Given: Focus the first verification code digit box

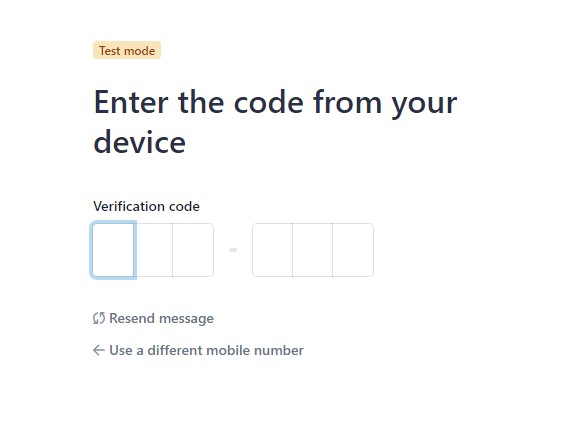Looking at the screenshot, I should click(x=113, y=250).
